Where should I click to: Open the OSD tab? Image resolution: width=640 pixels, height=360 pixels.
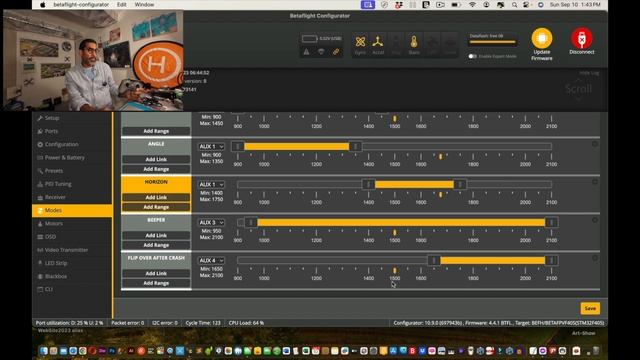pyautogui.click(x=72, y=237)
